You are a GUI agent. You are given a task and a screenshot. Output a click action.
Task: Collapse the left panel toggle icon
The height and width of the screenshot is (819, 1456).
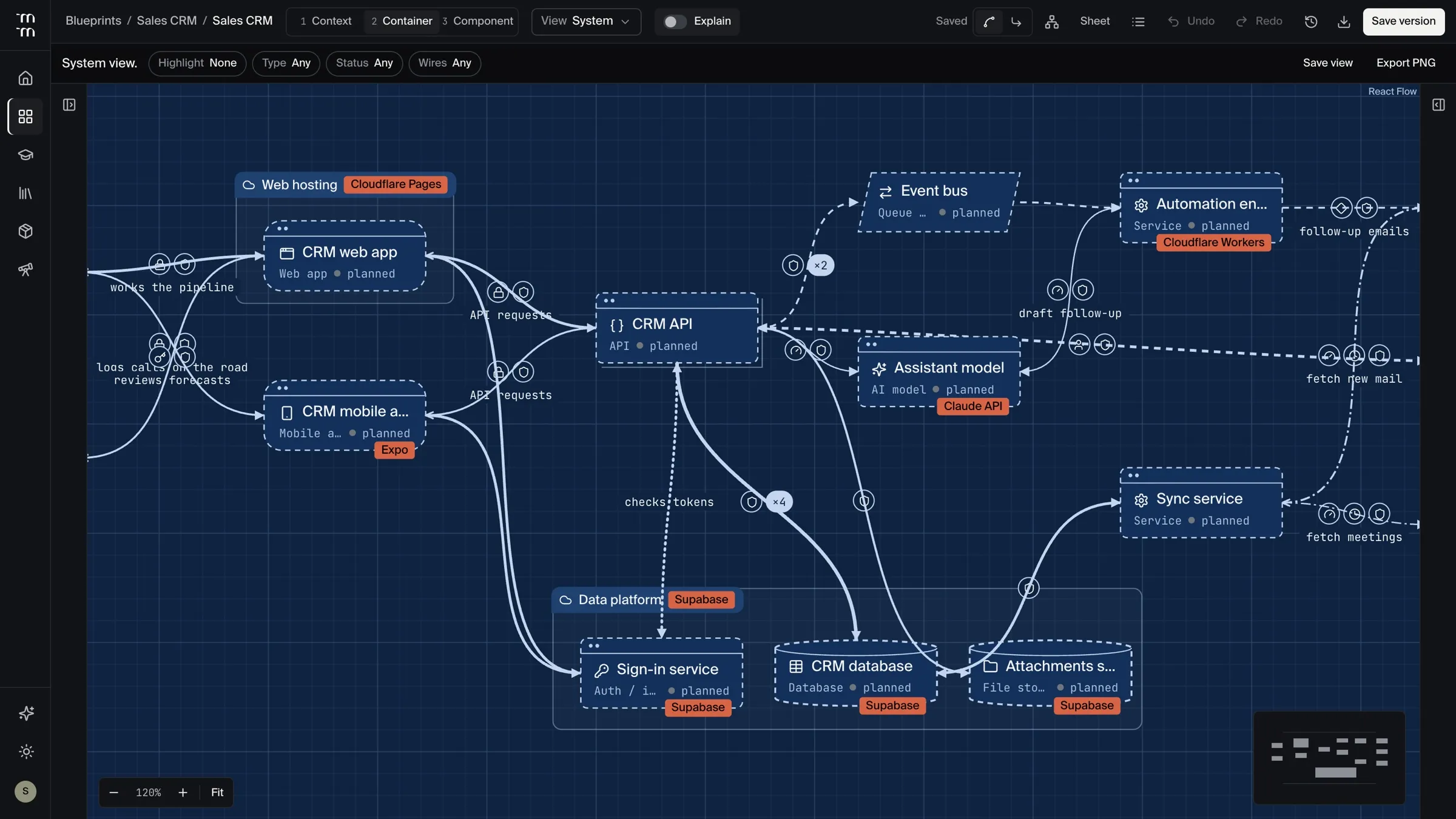(69, 105)
